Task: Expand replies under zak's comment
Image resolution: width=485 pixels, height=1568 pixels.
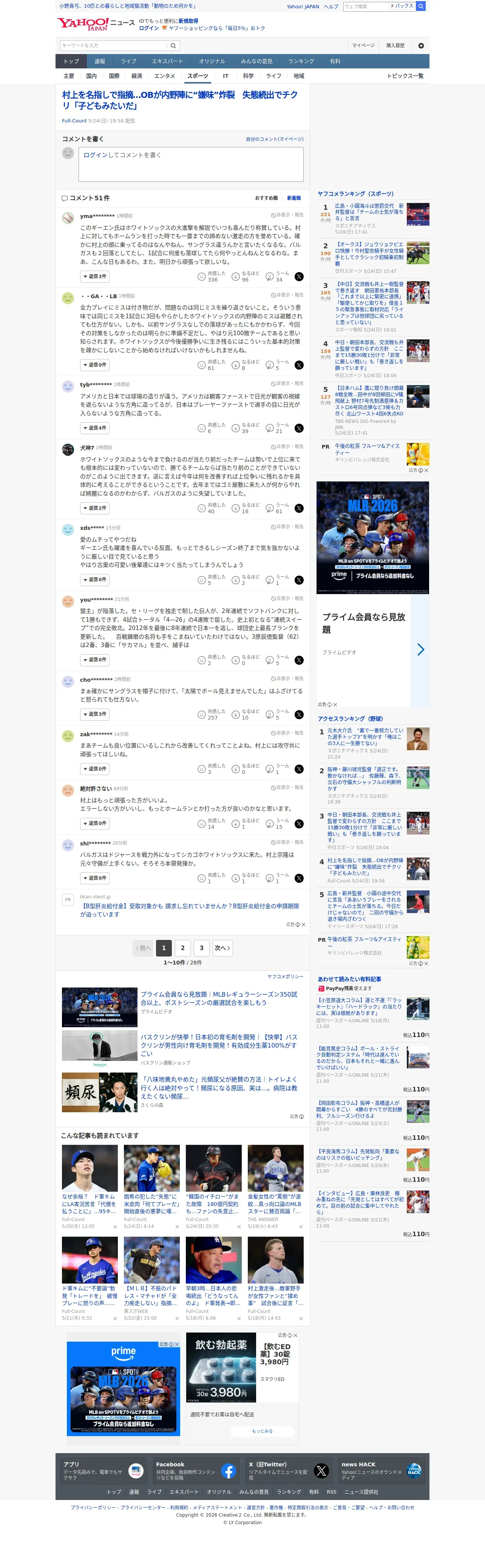Action: pyautogui.click(x=95, y=769)
